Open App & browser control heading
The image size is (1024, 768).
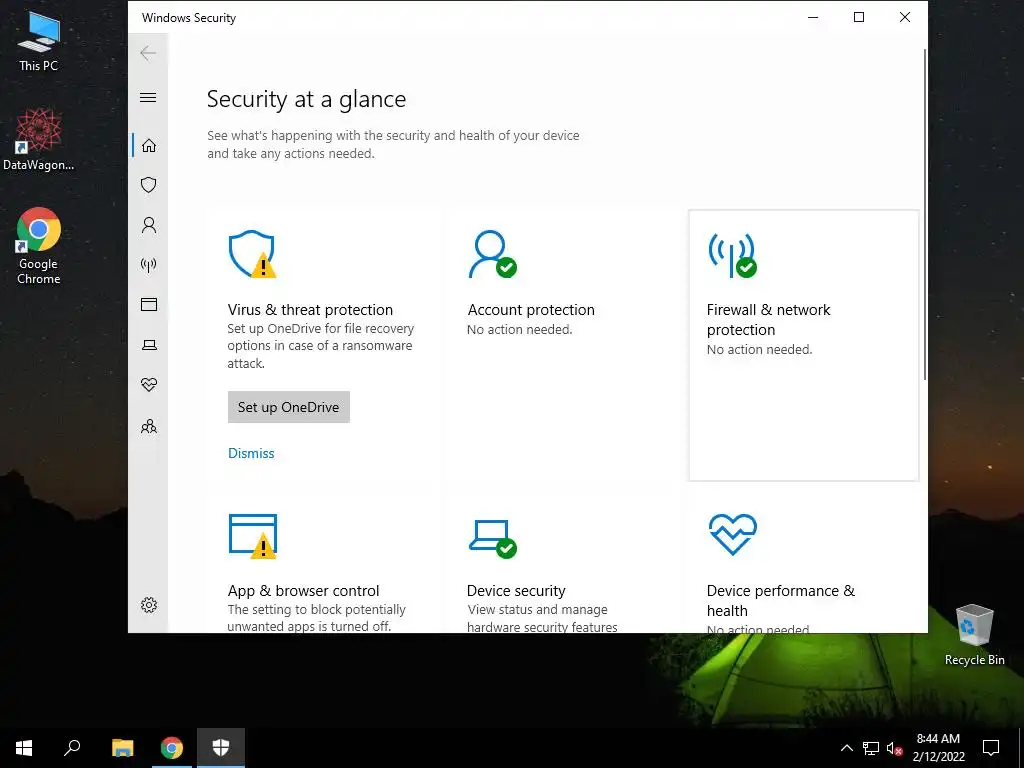coord(303,590)
